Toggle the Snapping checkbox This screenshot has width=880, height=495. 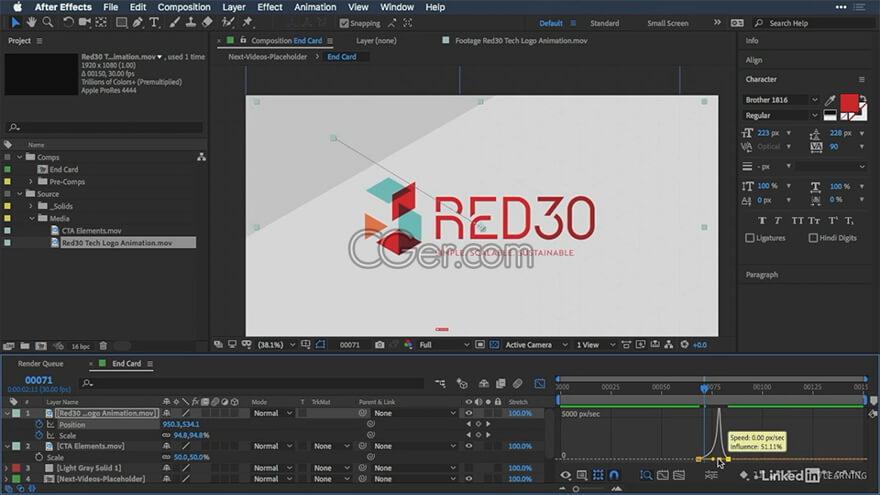[x=344, y=23]
